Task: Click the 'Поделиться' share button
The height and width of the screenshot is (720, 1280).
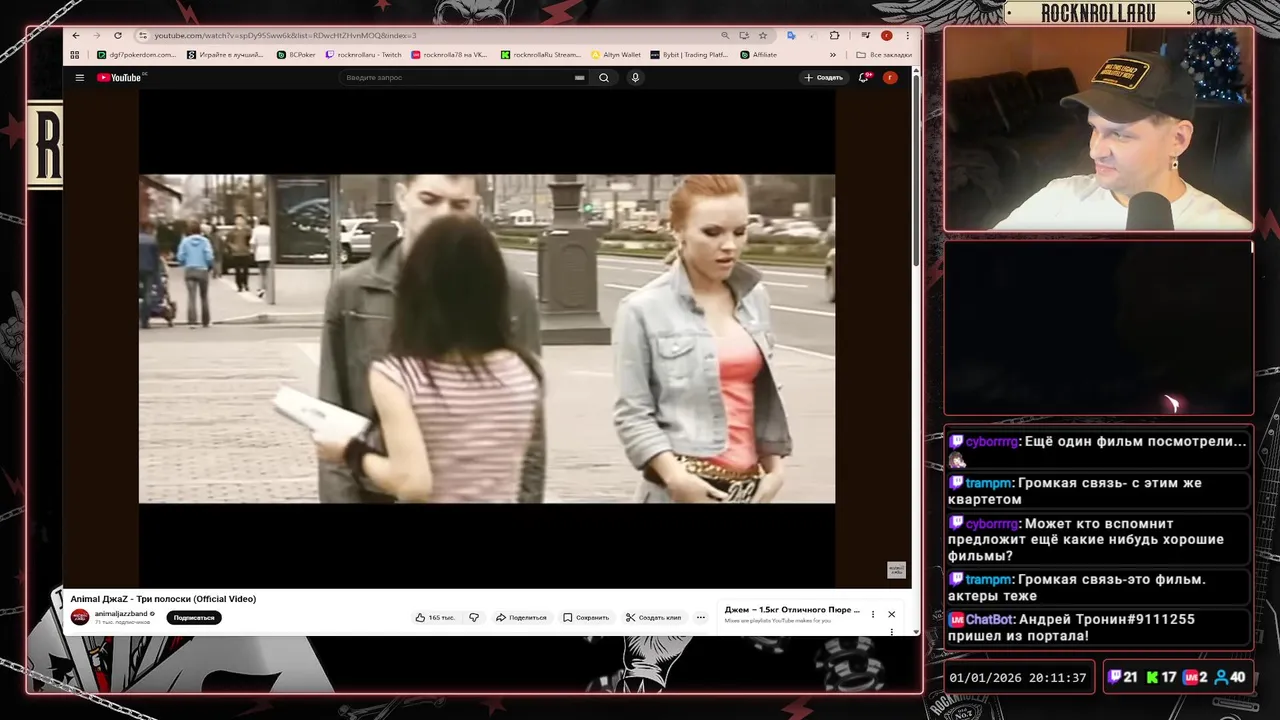Action: (522, 617)
